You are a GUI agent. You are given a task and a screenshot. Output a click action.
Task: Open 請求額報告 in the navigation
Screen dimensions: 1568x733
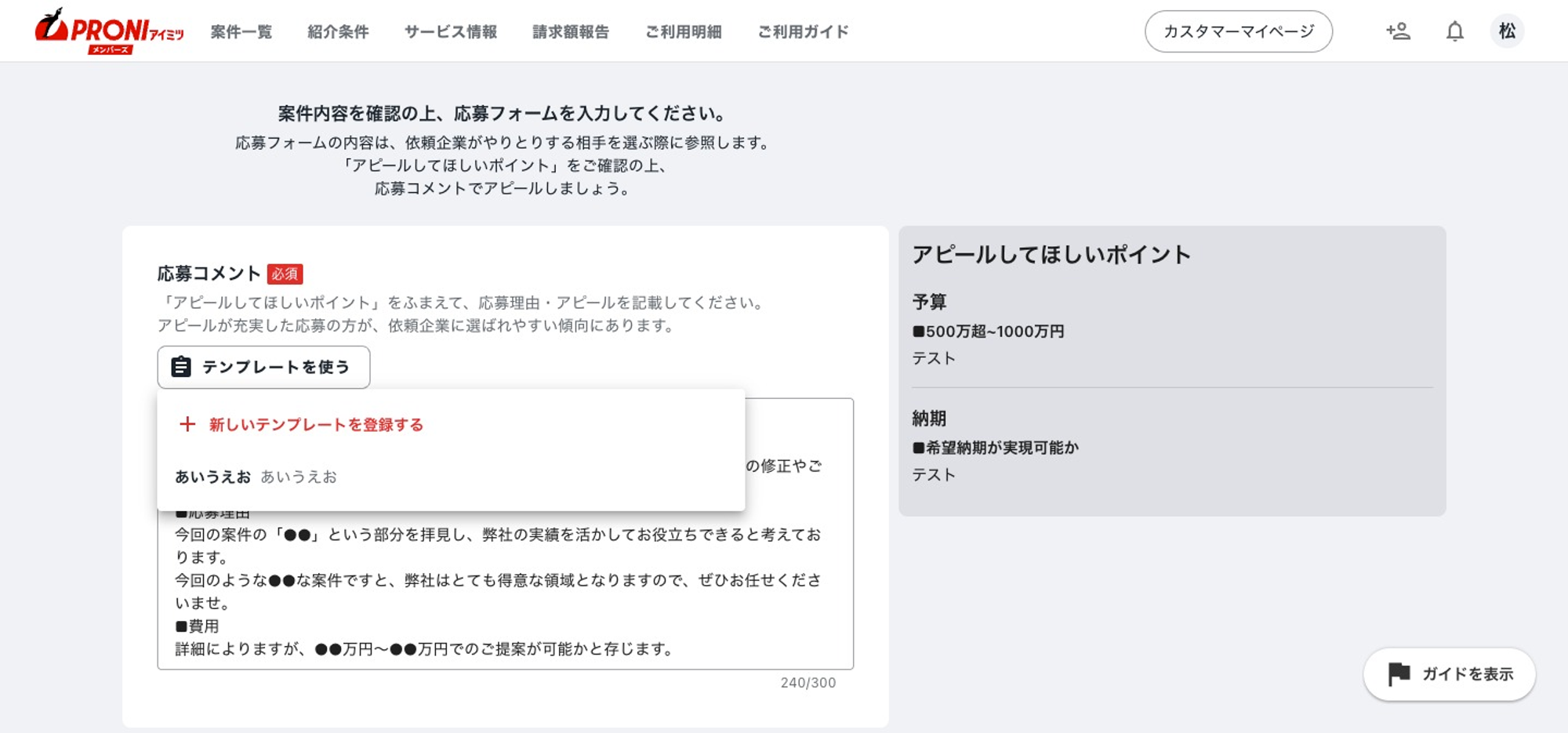tap(571, 31)
